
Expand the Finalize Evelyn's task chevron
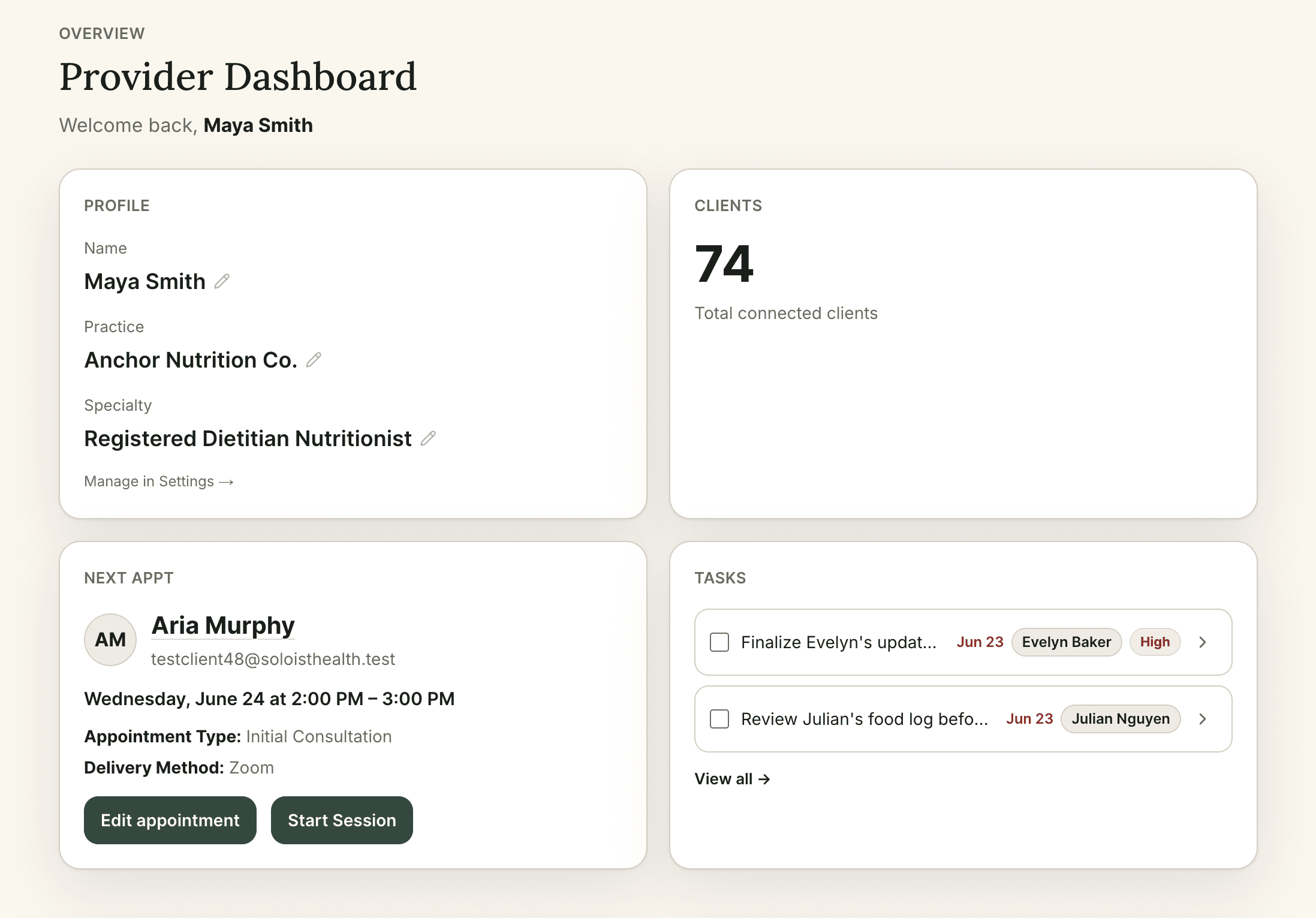click(1203, 642)
